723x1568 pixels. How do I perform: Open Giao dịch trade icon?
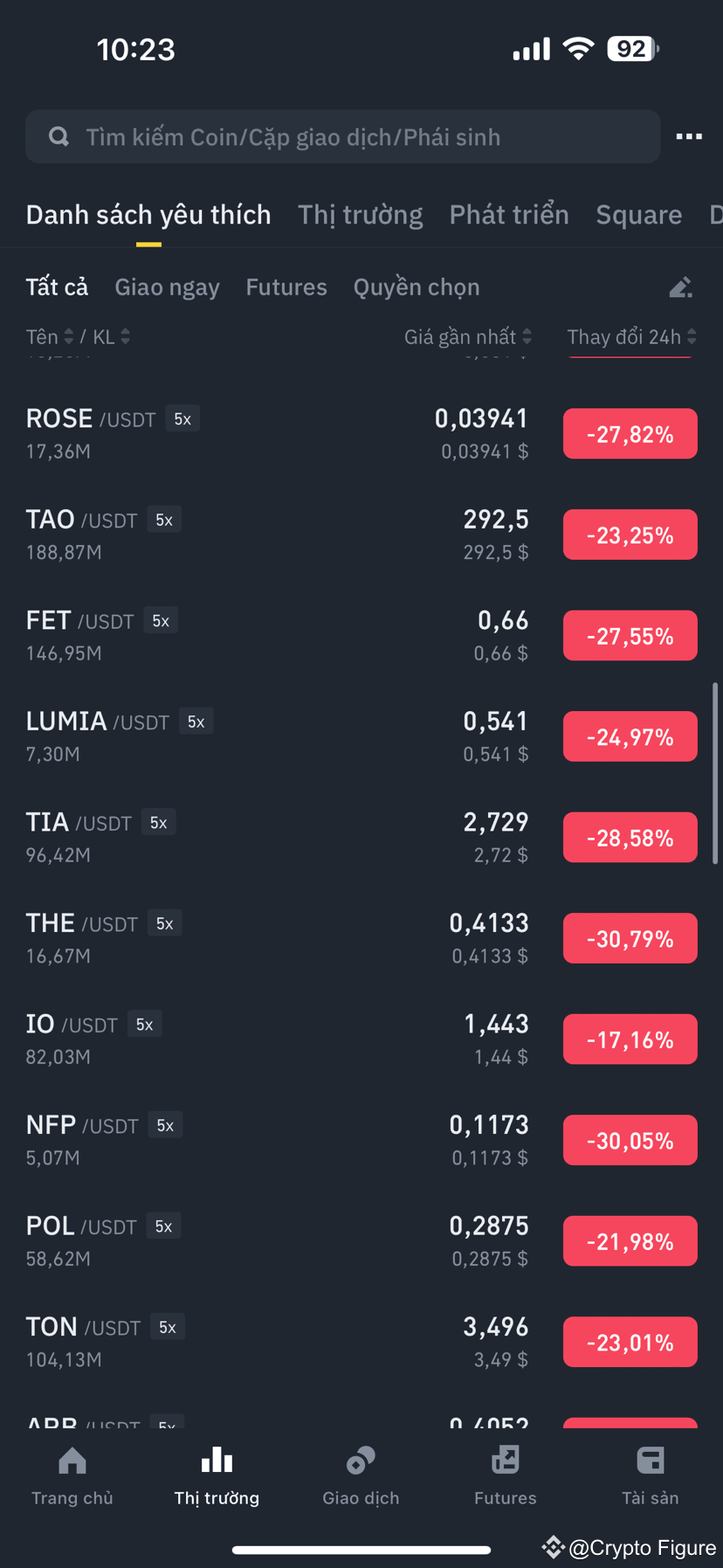click(361, 1460)
